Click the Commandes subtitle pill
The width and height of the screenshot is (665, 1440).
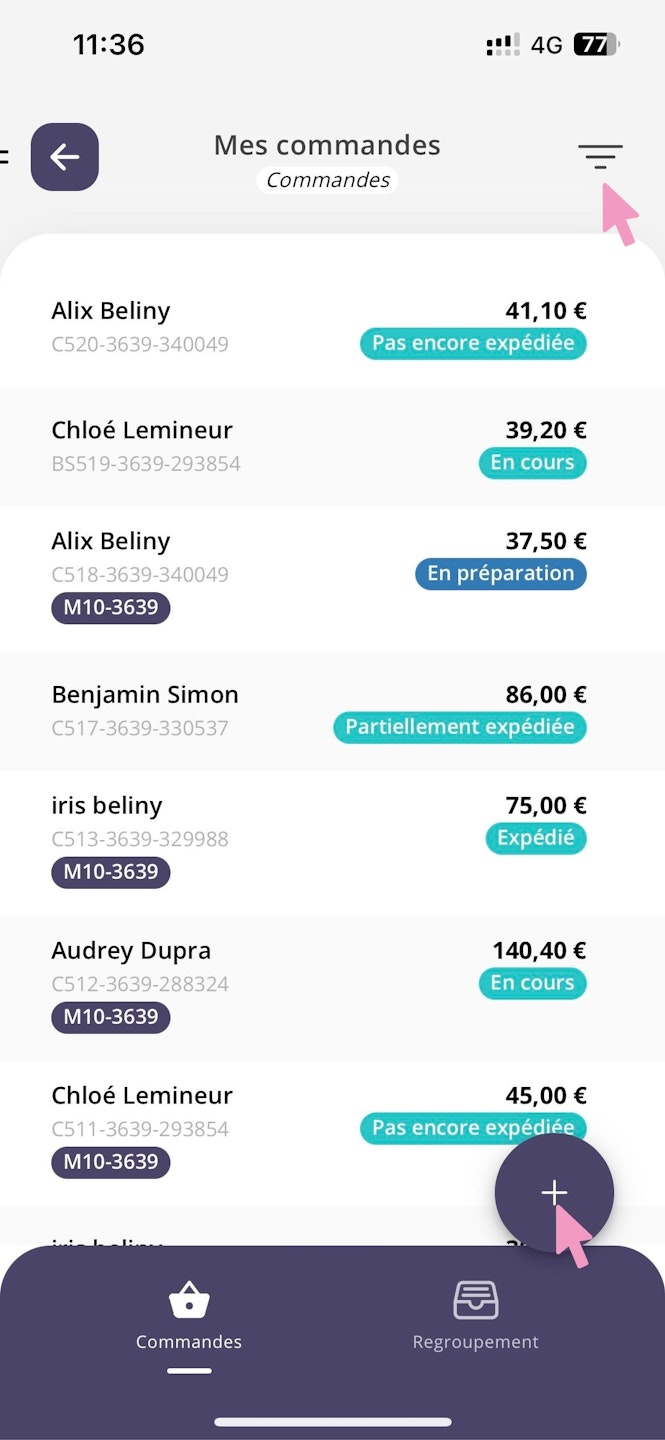tap(328, 181)
